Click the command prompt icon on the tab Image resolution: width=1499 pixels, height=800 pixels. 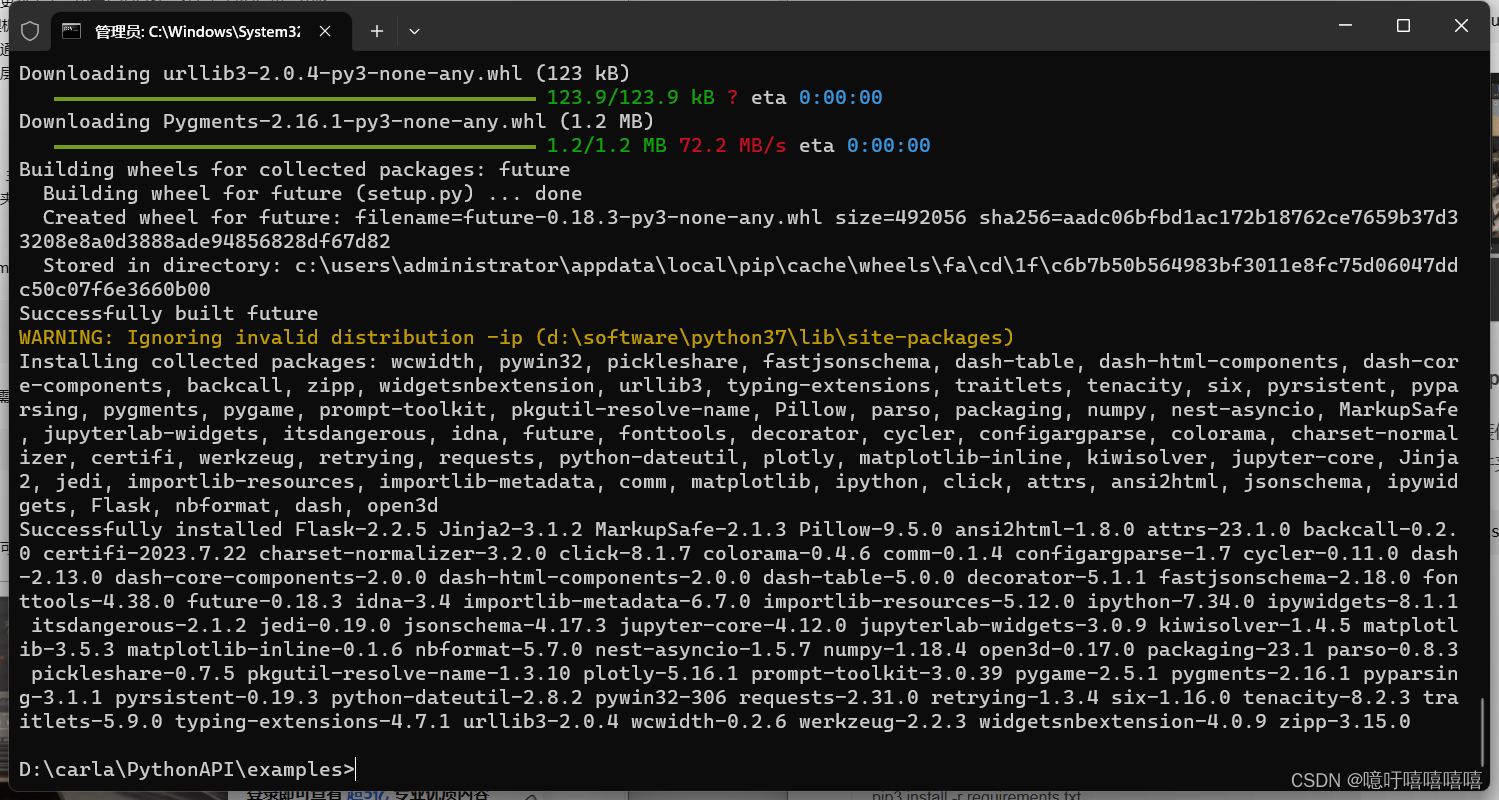pyautogui.click(x=72, y=31)
